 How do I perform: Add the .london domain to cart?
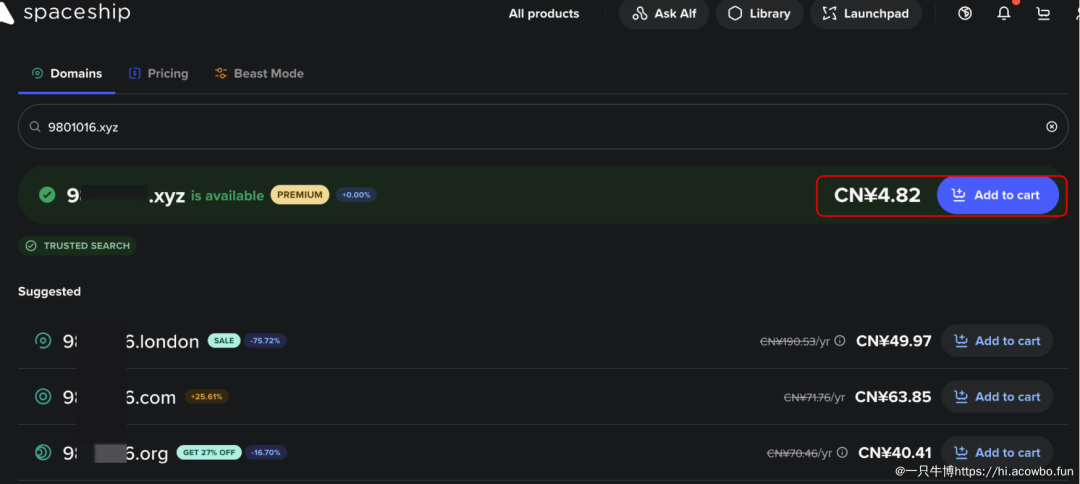(997, 341)
